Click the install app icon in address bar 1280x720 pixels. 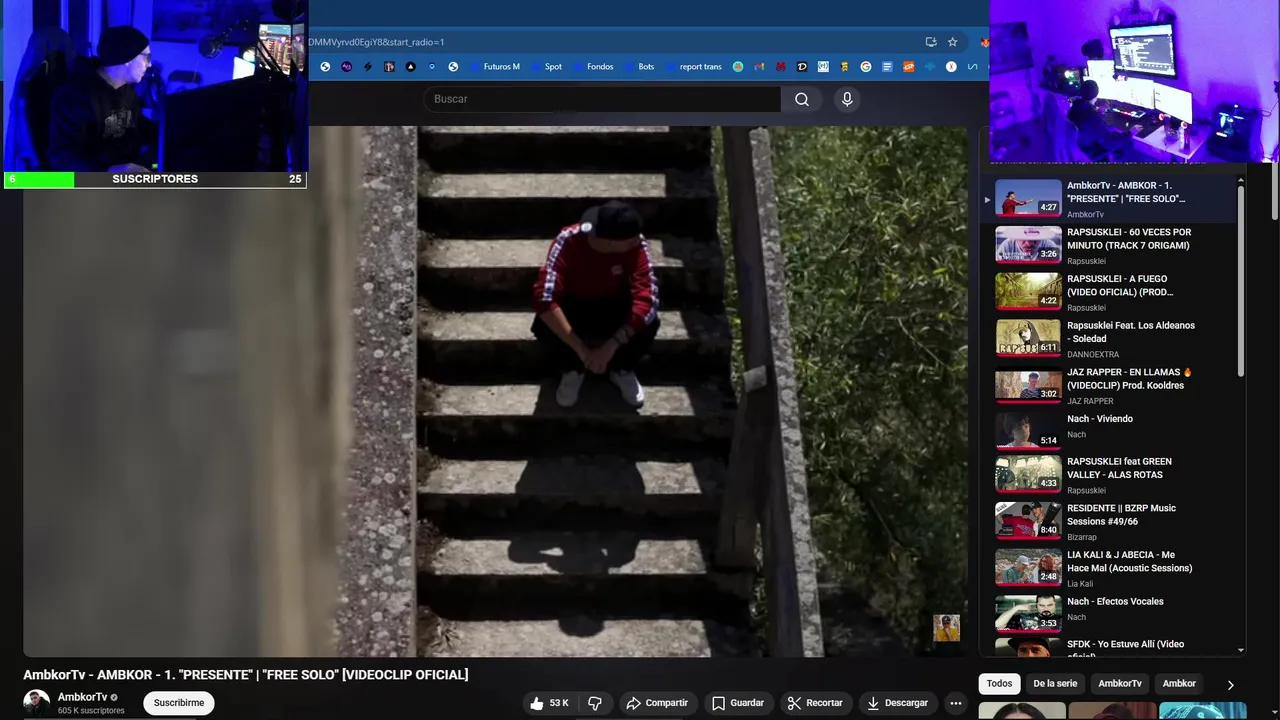click(931, 42)
